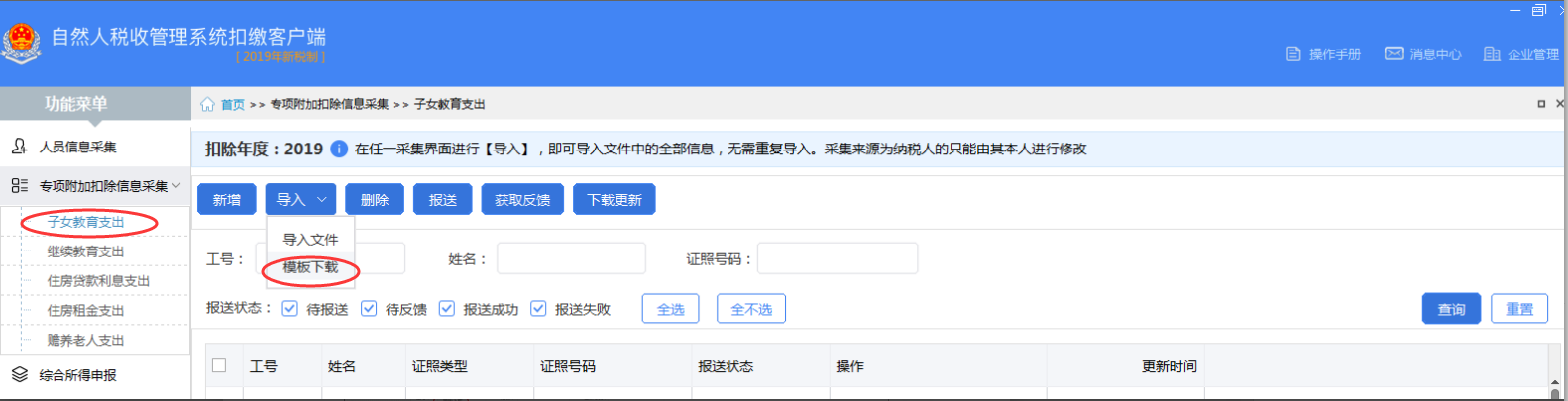Collapse the 专项附加扣除信息采集 menu chevron

click(176, 186)
